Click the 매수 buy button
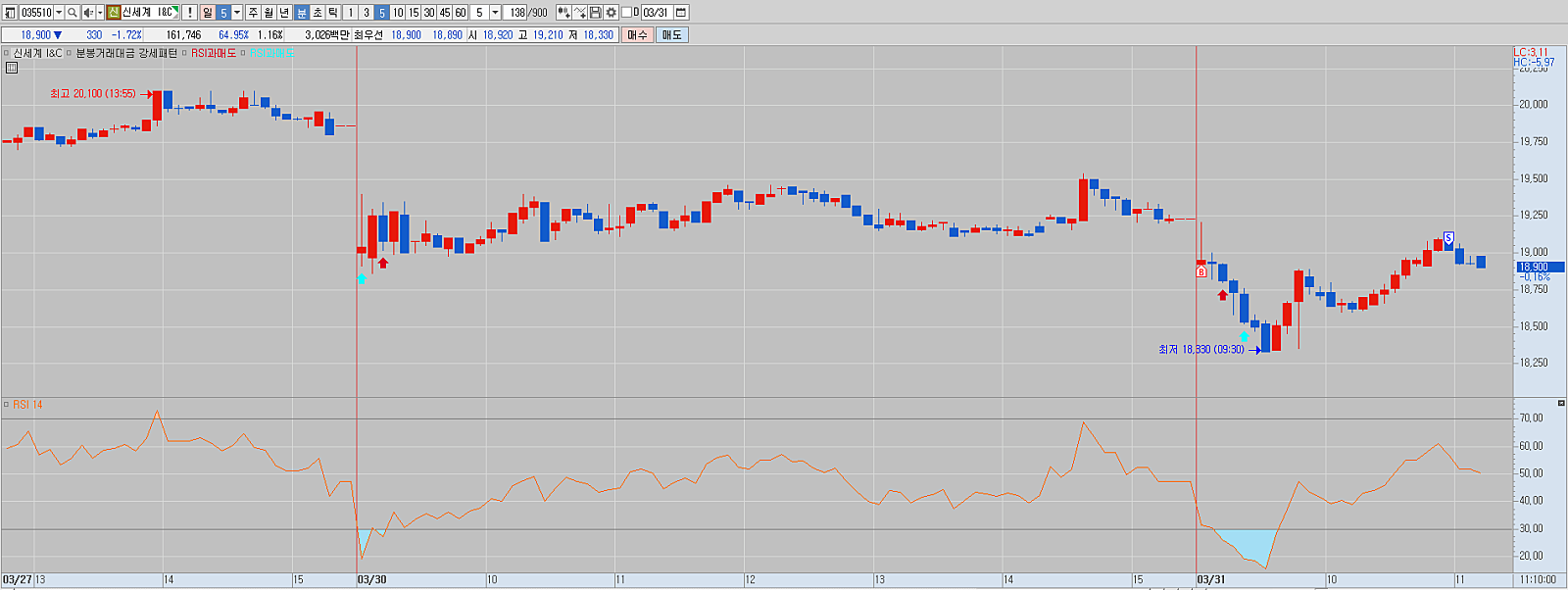Screen dimensions: 1568x590 pos(637,34)
